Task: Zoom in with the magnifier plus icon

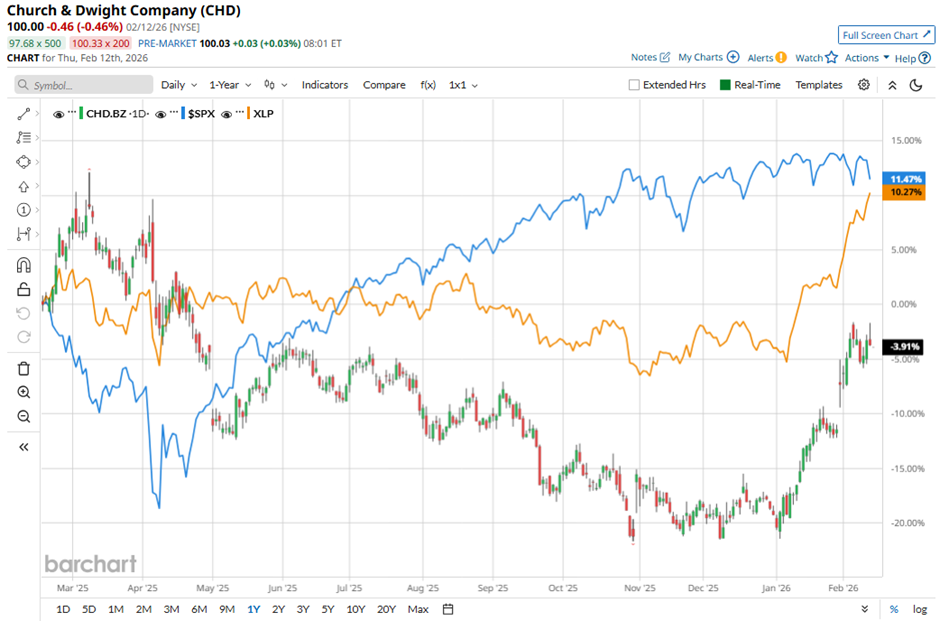Action: tap(24, 392)
